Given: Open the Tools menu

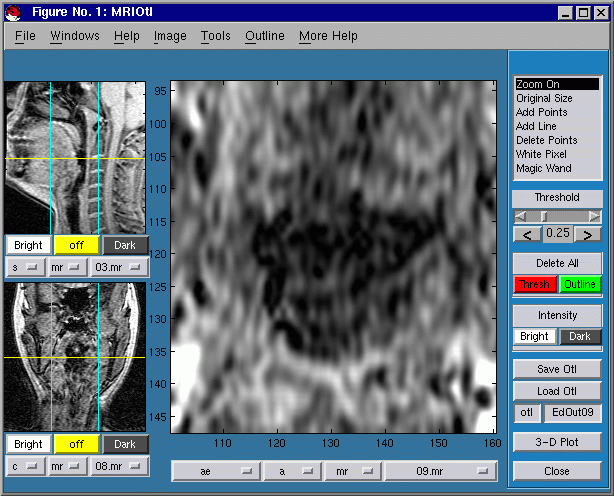Looking at the screenshot, I should click(216, 36).
